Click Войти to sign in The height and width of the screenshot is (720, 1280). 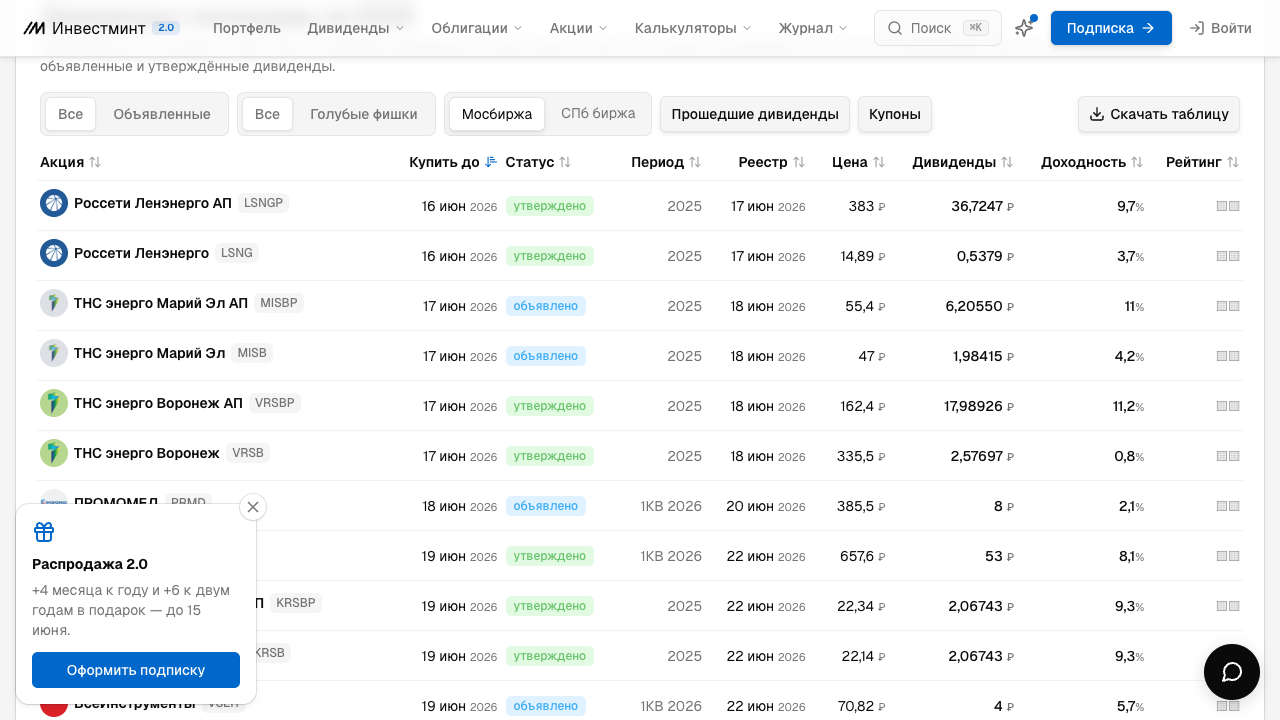click(x=1220, y=28)
